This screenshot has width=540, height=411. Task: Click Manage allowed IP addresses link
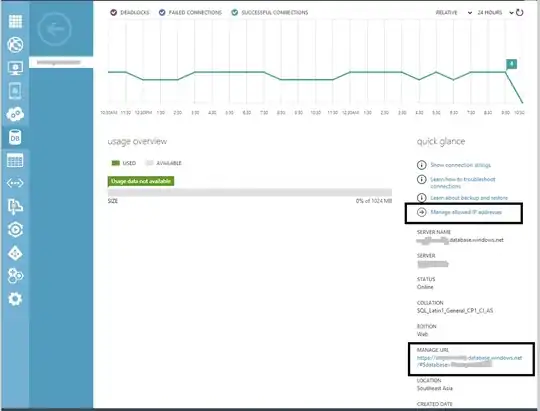(466, 212)
